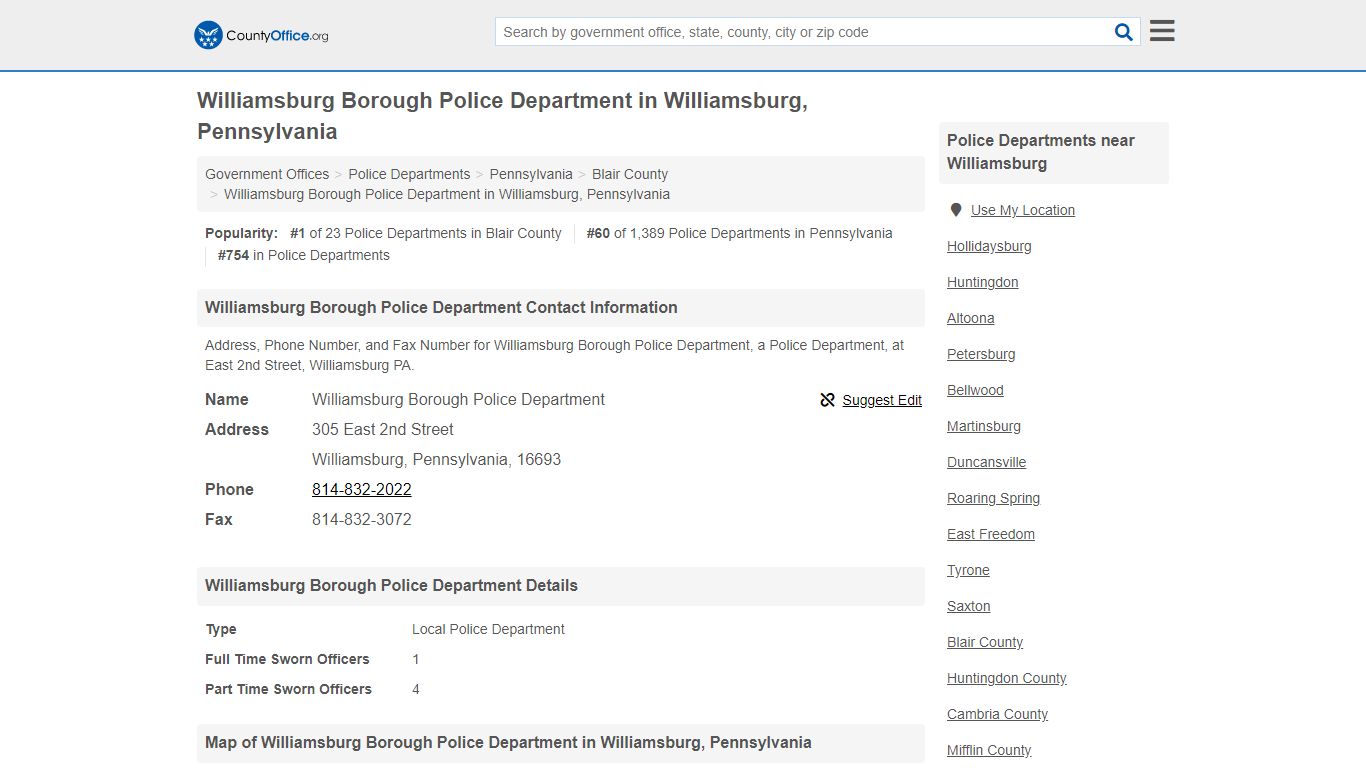The width and height of the screenshot is (1366, 768).
Task: Open Altoona link
Action: tap(971, 318)
